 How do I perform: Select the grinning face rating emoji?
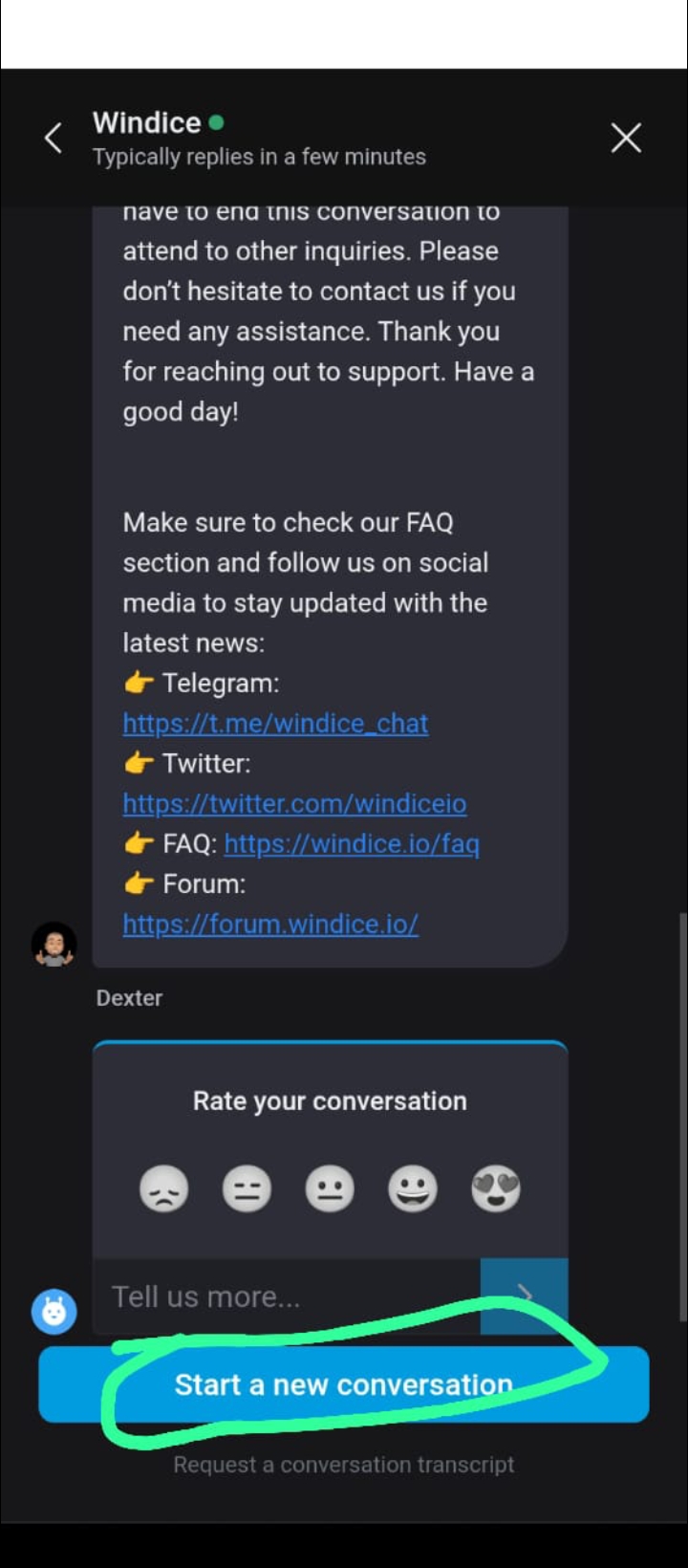pyautogui.click(x=413, y=1187)
